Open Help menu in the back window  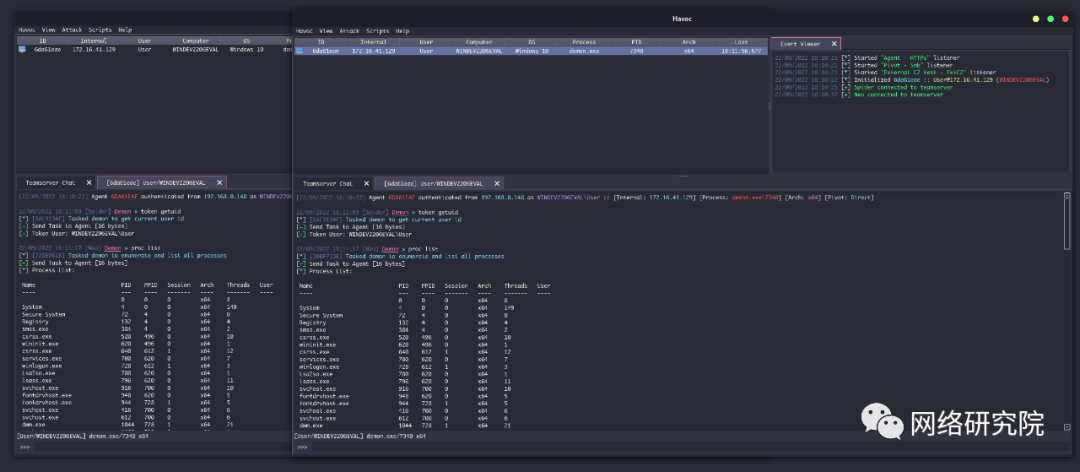[125, 30]
